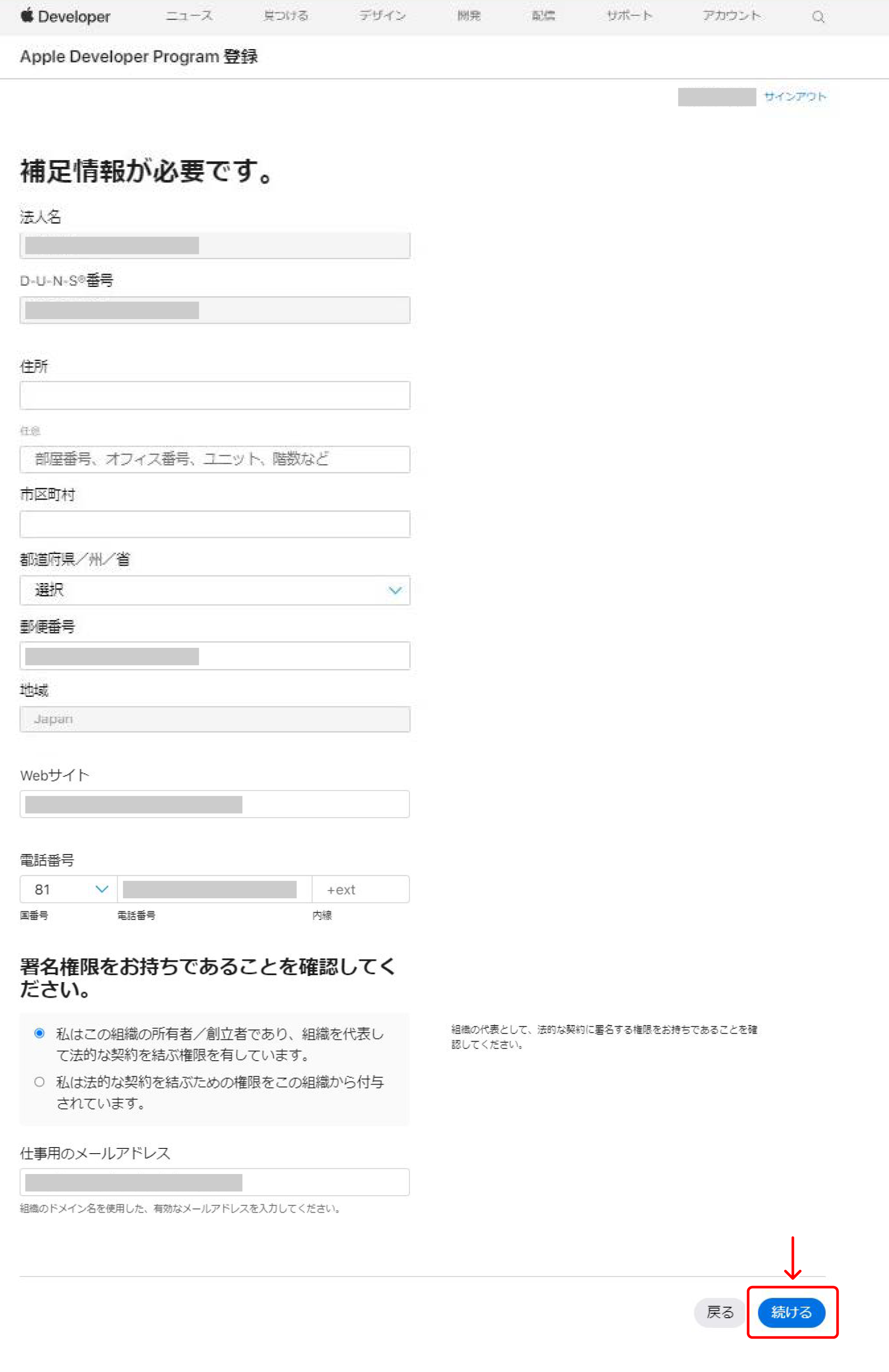Screen dimensions: 889x1372
Task: Select the granted-authority radio option
Action: pos(39,1082)
